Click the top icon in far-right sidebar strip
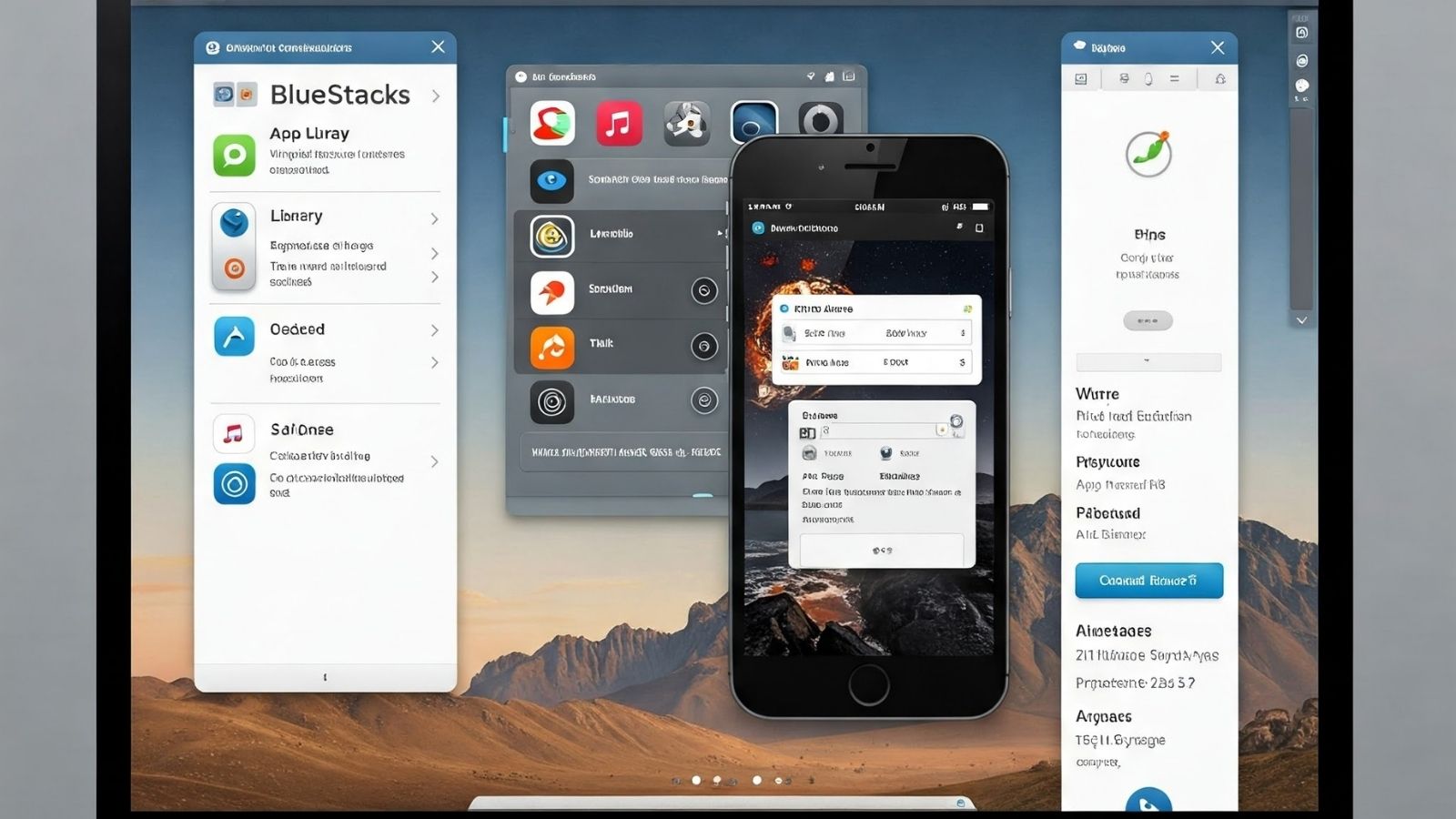 pos(1302,32)
